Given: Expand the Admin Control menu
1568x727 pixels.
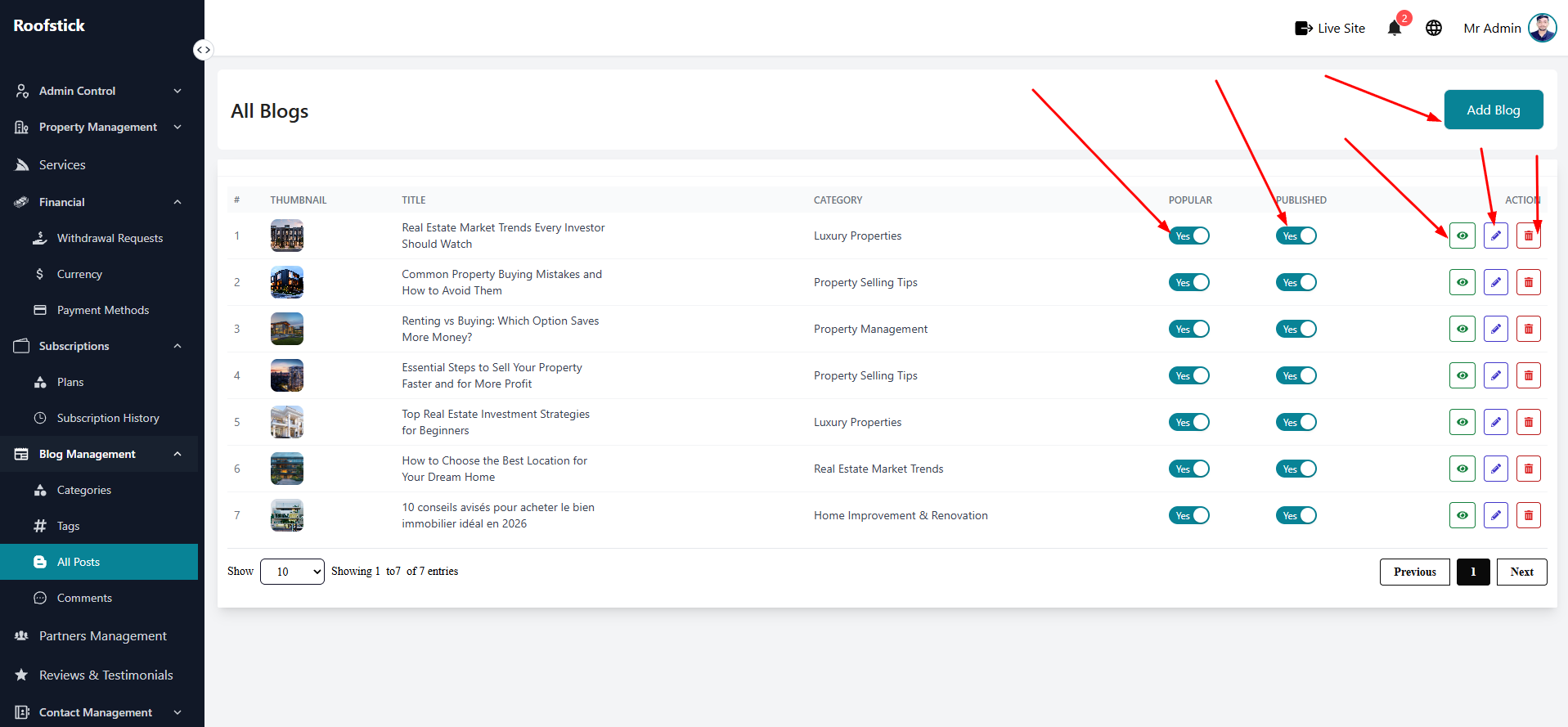Looking at the screenshot, I should [x=99, y=91].
